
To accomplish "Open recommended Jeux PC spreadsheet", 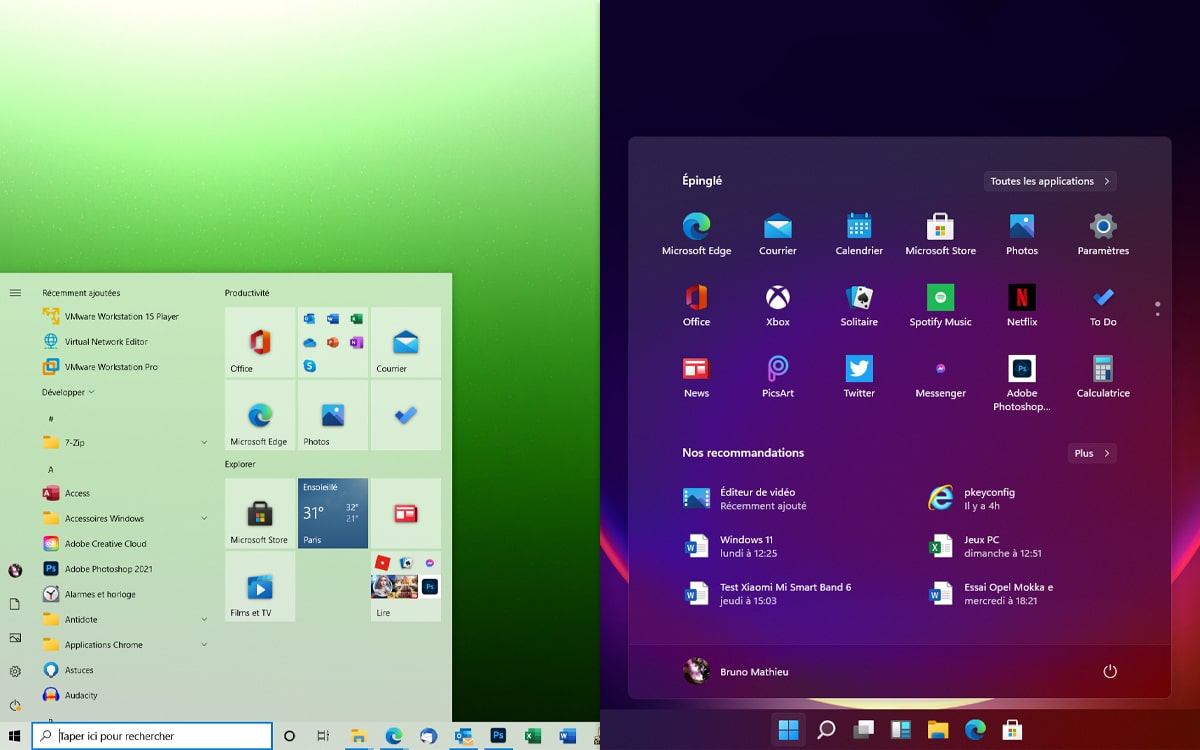I will 985,546.
